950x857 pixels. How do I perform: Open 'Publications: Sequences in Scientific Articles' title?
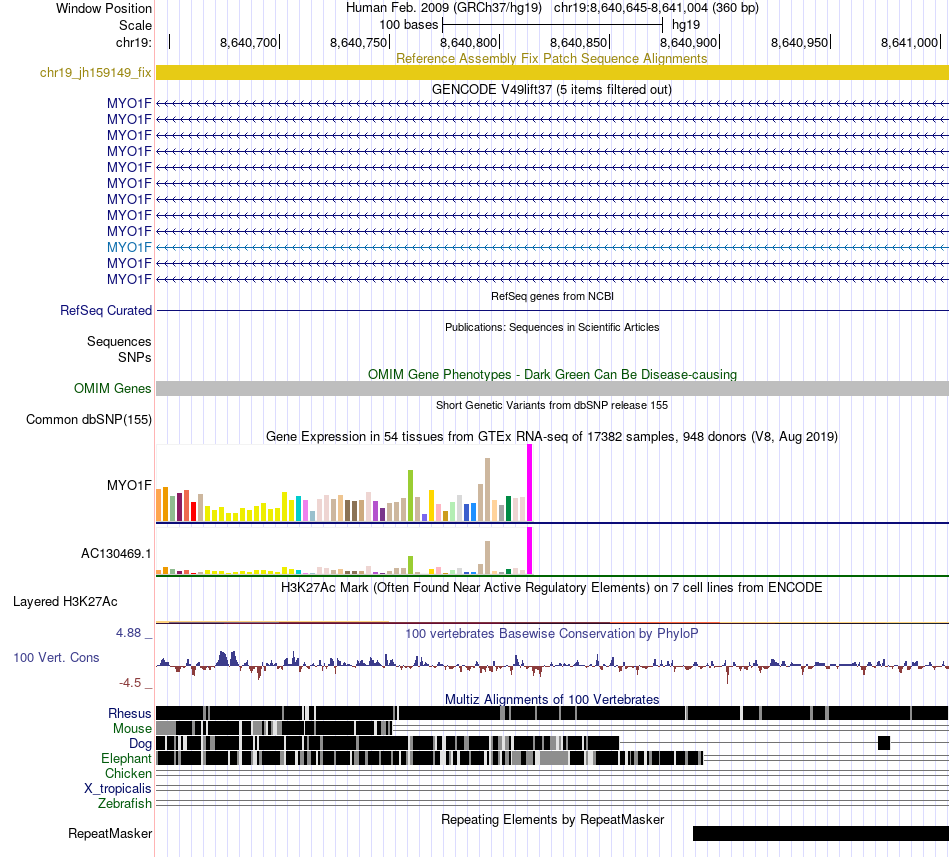552,327
